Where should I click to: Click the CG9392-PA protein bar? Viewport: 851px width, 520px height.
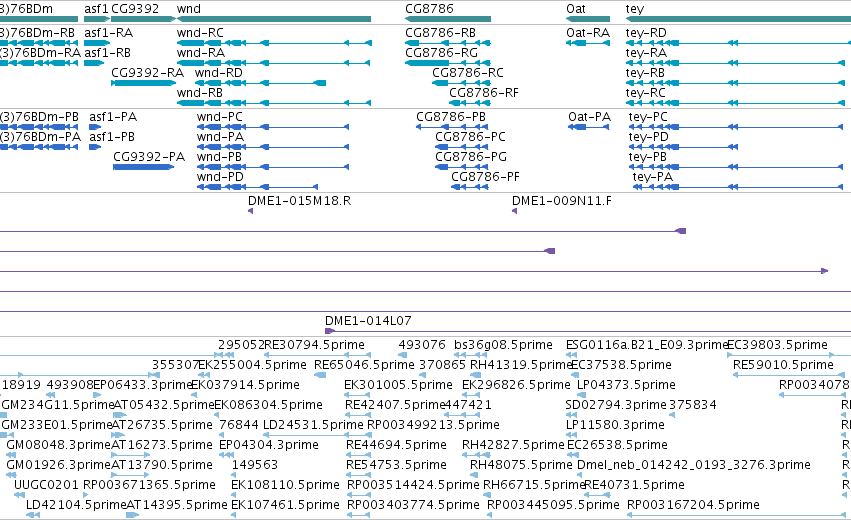143,167
